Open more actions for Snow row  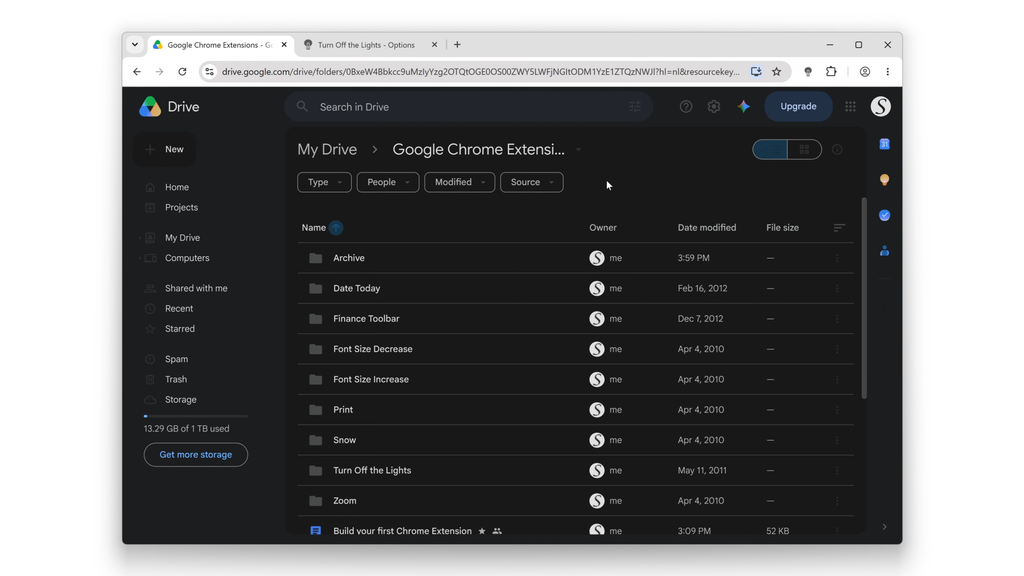click(837, 440)
